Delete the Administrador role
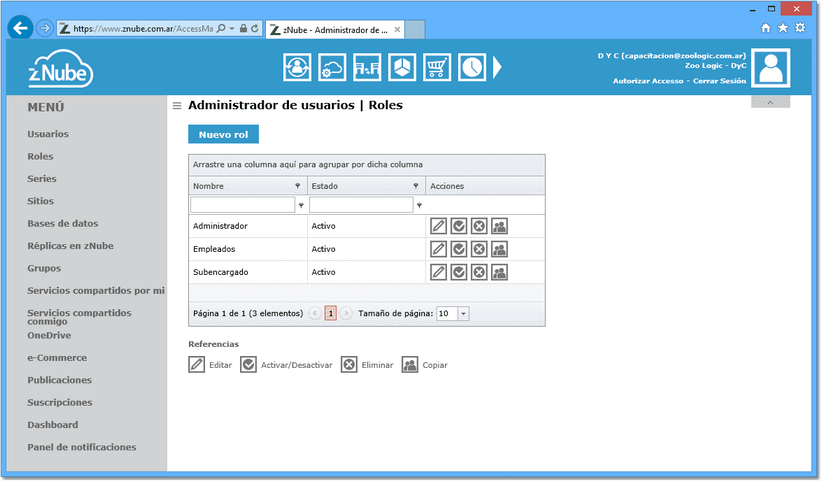This screenshot has width=822, height=482. pyautogui.click(x=479, y=226)
